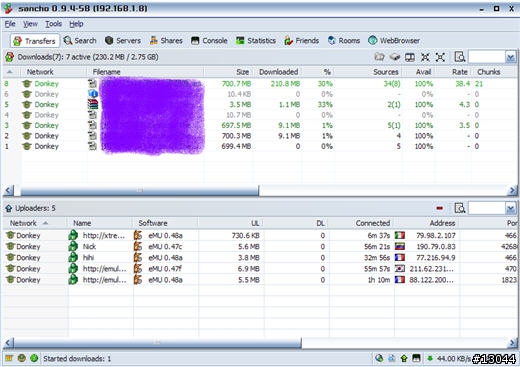
Task: Select the uploader named hihi
Action: pos(260,258)
